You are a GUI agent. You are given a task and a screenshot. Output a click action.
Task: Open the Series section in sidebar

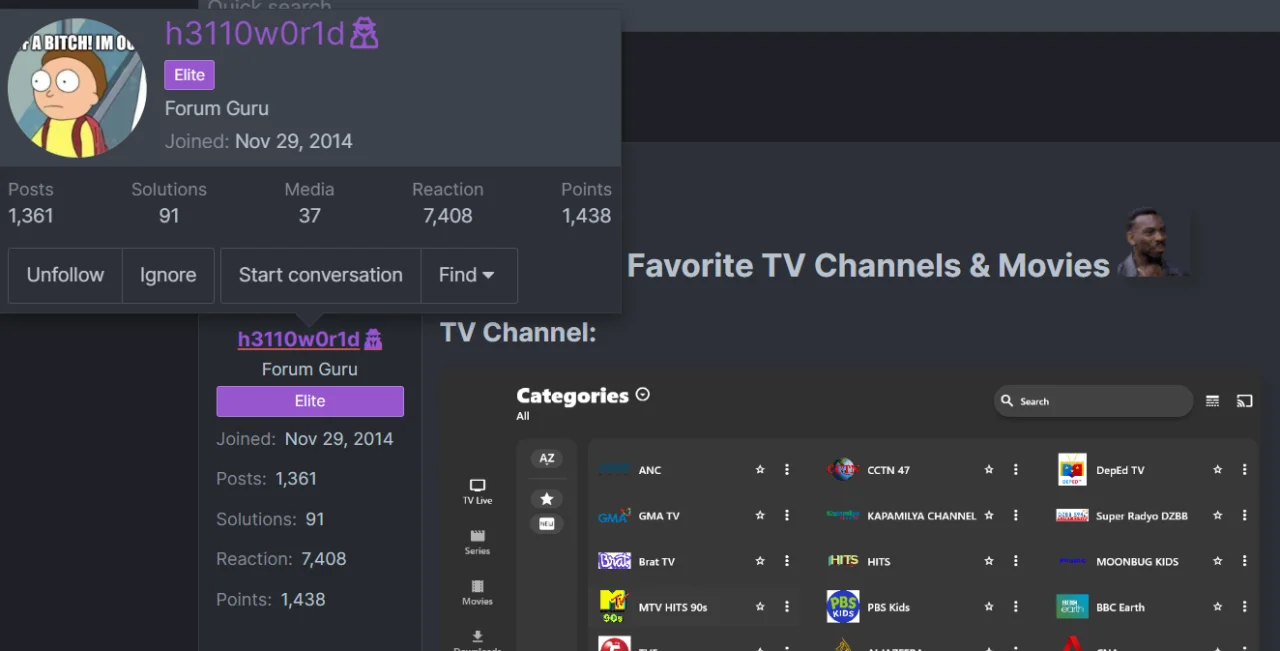pyautogui.click(x=477, y=542)
